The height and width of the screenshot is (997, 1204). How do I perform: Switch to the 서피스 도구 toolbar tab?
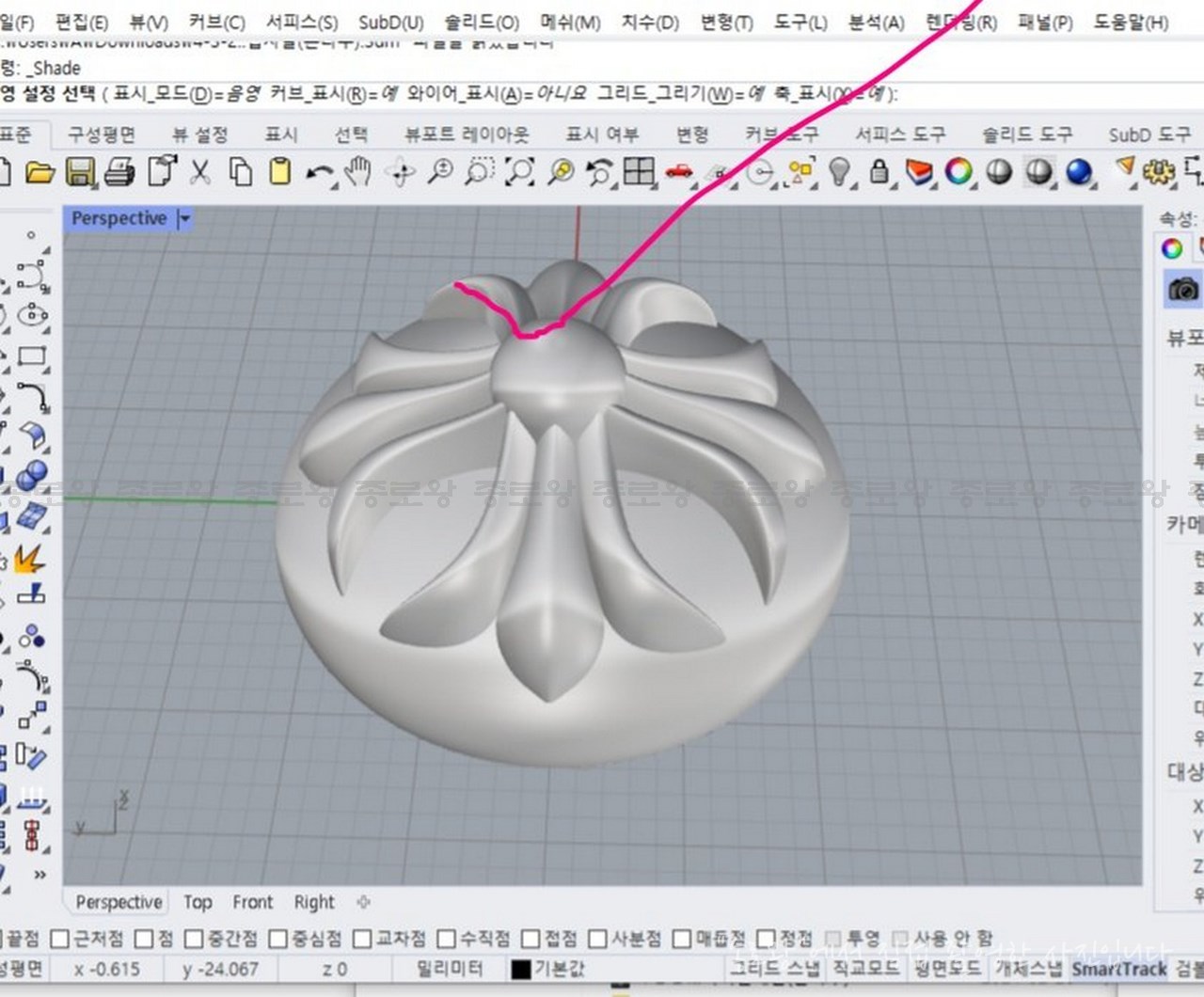click(900, 135)
